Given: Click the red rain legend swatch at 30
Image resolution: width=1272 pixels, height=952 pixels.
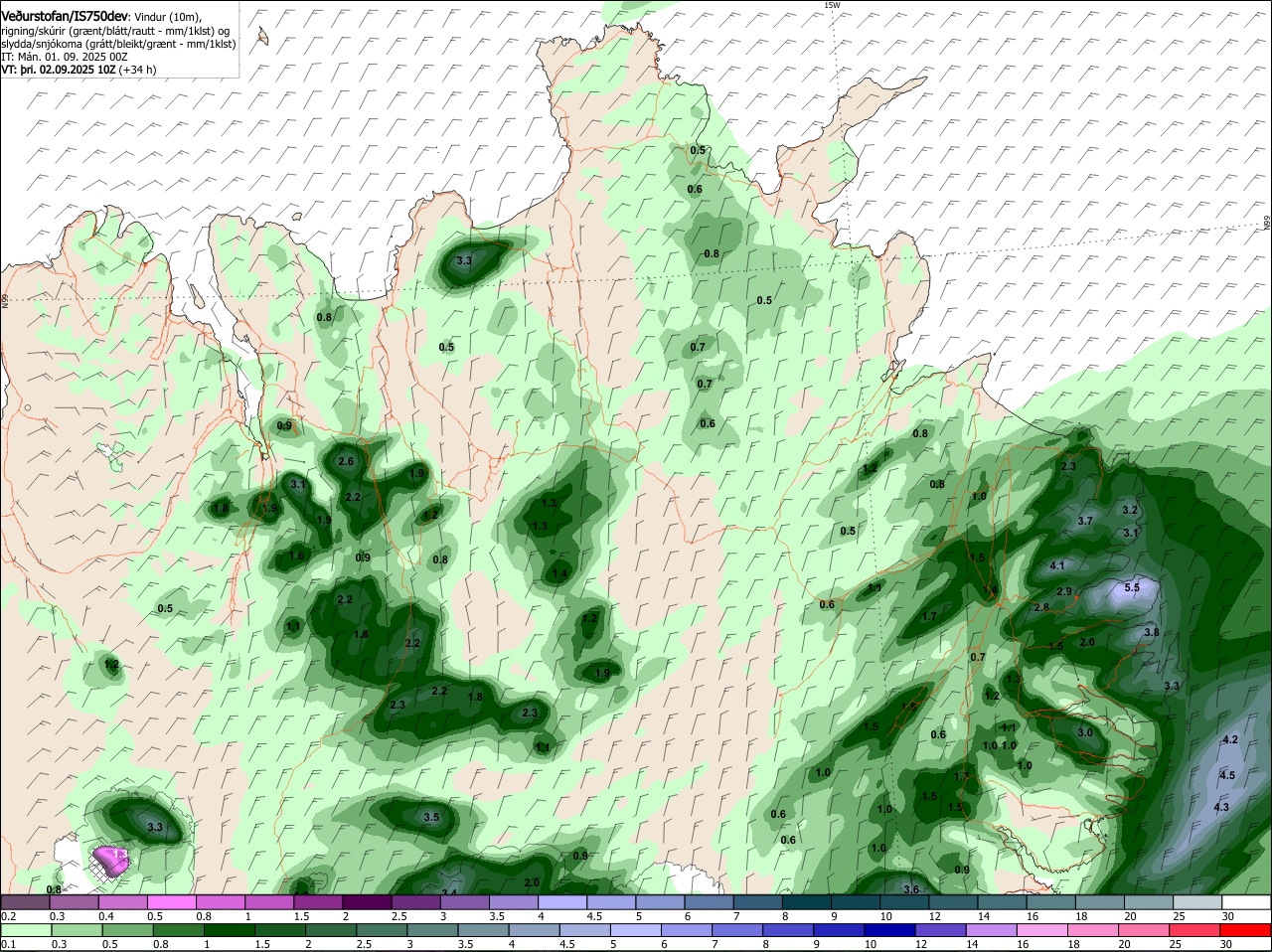Looking at the screenshot, I should click(x=1246, y=930).
